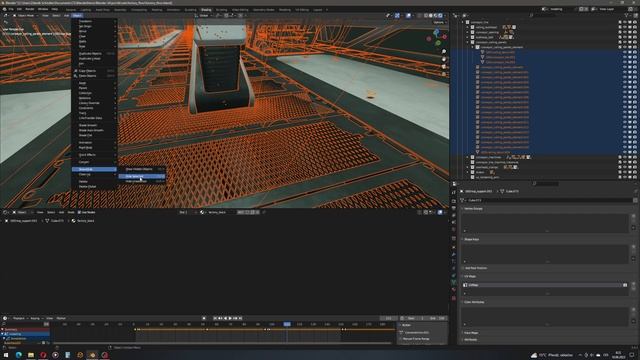The height and width of the screenshot is (360, 640).
Task: Click Copy Objects icon entry in Object menu
Action: tap(87, 71)
